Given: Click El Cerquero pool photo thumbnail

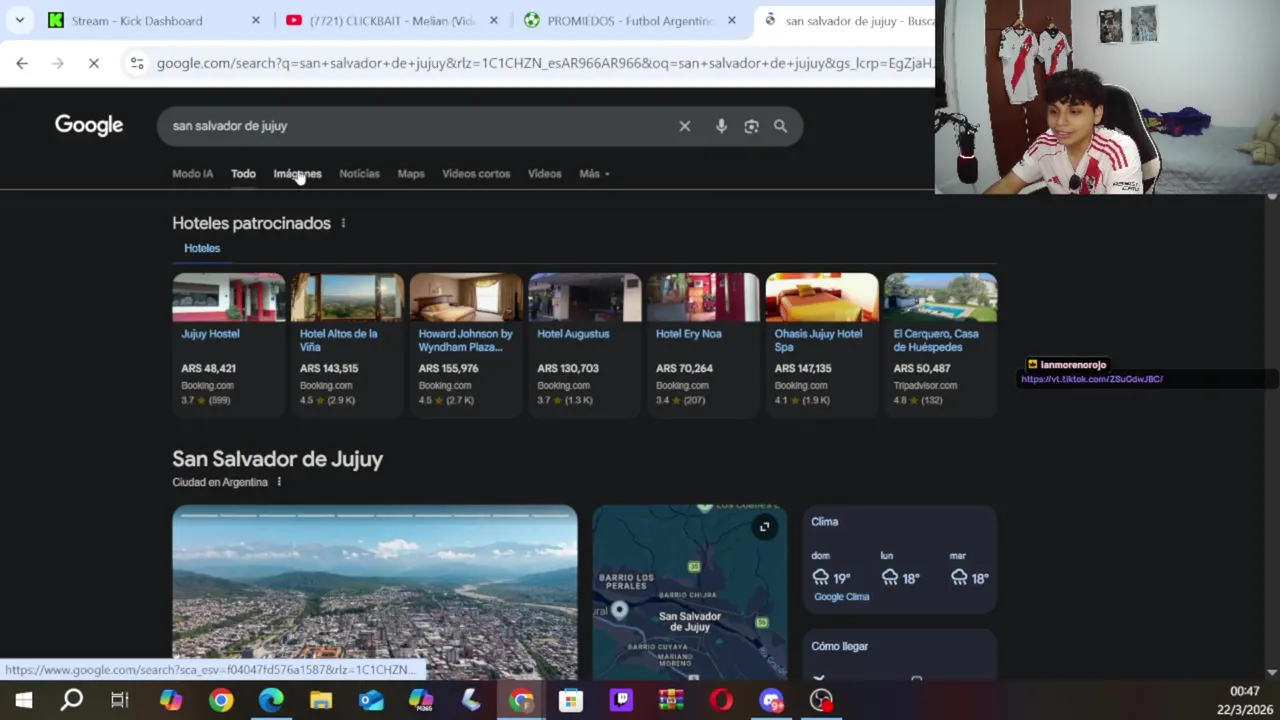Looking at the screenshot, I should point(941,297).
